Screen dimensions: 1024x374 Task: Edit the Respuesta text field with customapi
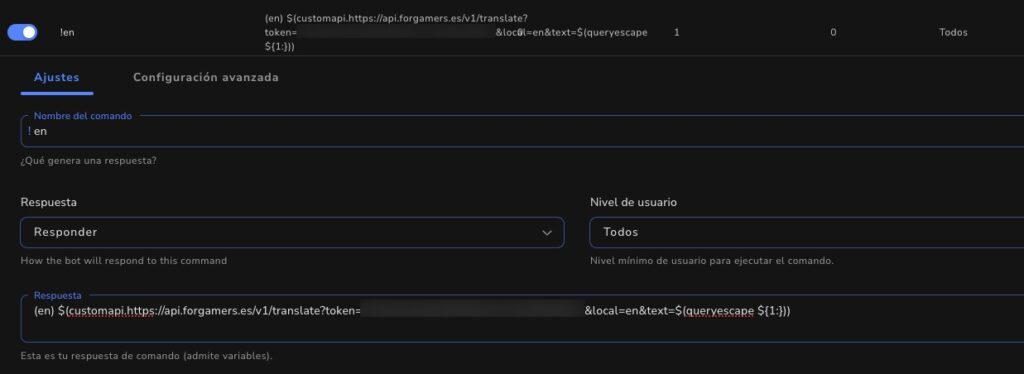pyautogui.click(x=522, y=319)
